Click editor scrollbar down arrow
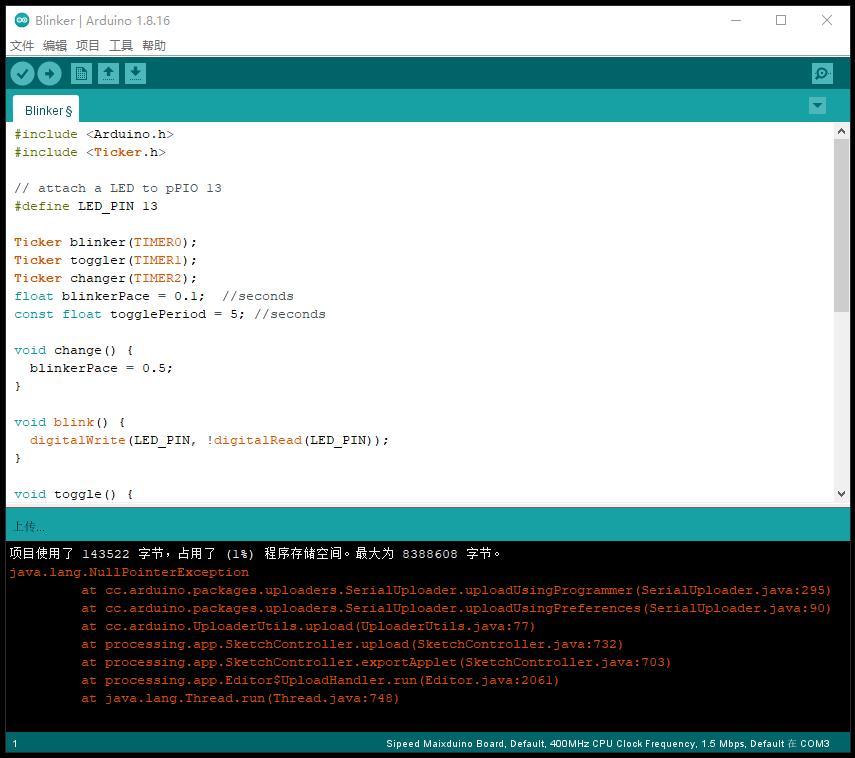 click(x=841, y=494)
